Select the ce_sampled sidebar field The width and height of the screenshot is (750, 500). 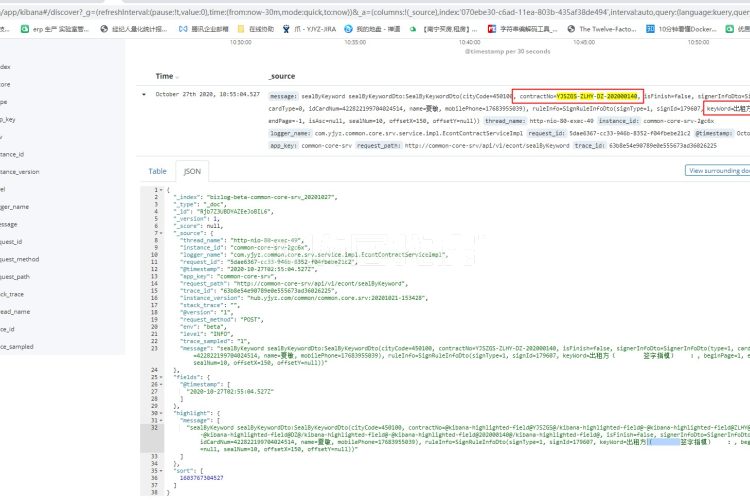(17, 346)
